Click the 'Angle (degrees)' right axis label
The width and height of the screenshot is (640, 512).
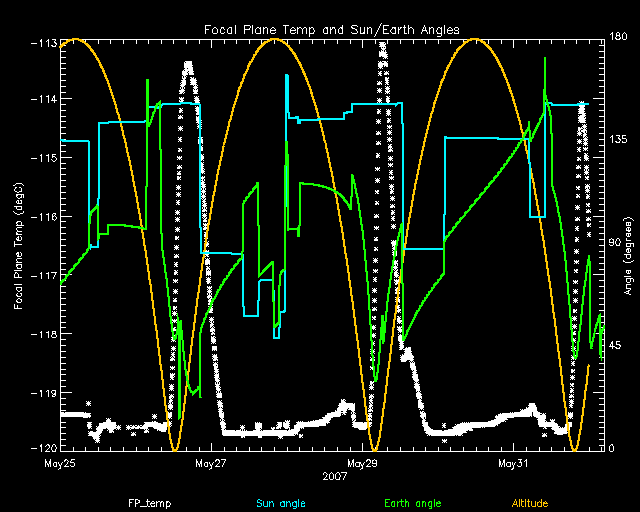point(627,242)
